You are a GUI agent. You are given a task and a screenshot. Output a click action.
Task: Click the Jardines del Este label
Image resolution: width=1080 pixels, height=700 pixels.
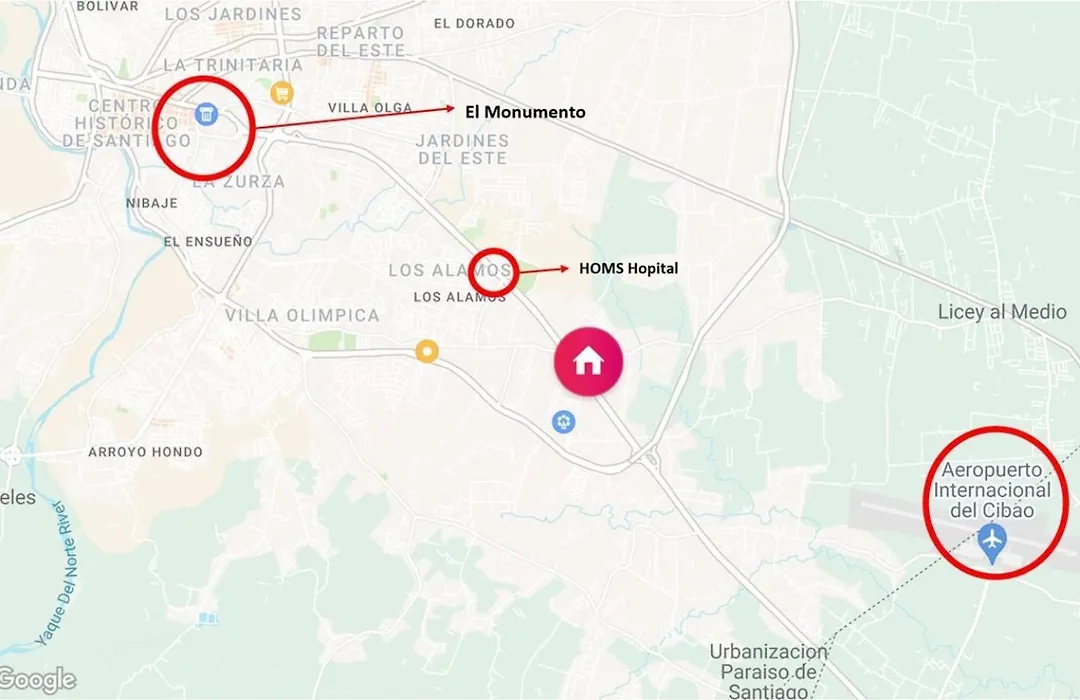click(463, 150)
